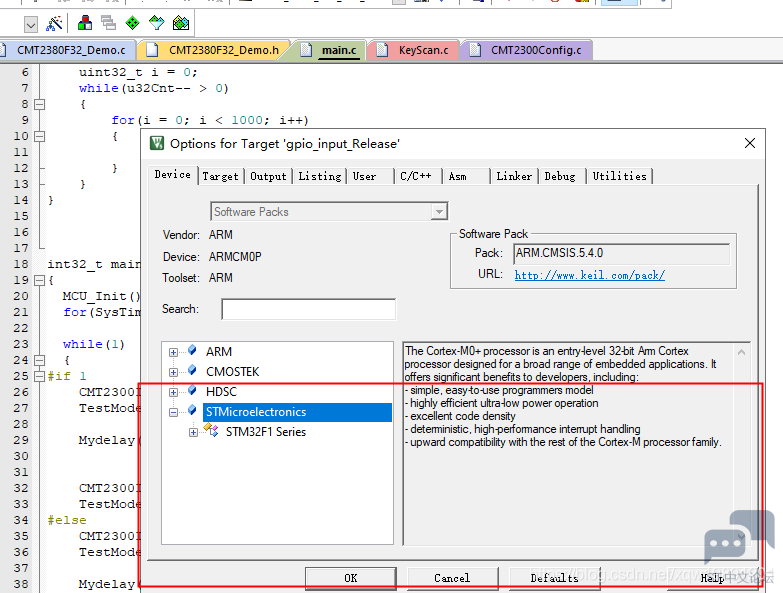783x593 pixels.
Task: Click file icon on KeyScan.c tab
Action: coord(382,50)
